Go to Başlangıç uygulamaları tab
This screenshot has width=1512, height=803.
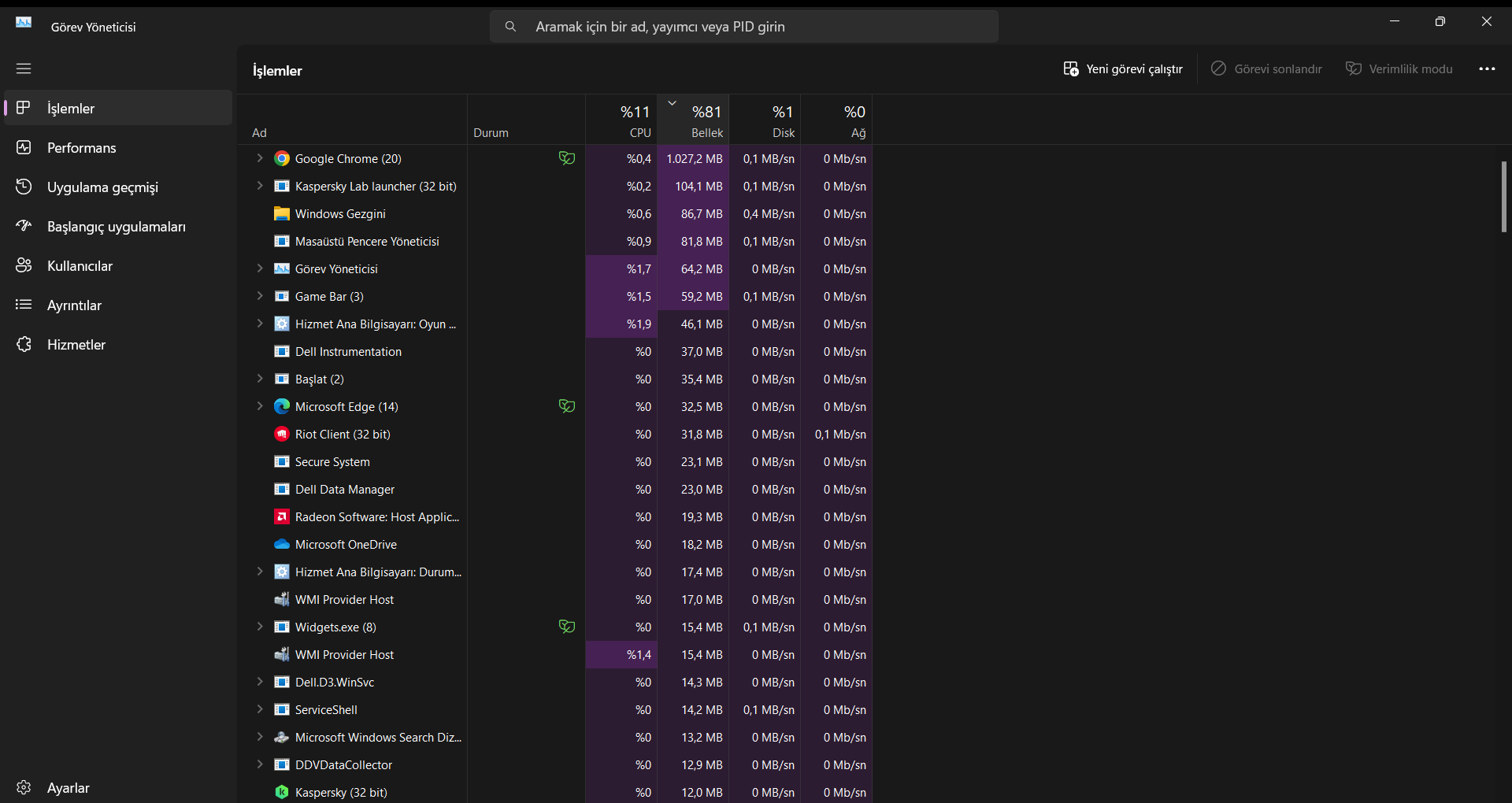click(x=118, y=226)
